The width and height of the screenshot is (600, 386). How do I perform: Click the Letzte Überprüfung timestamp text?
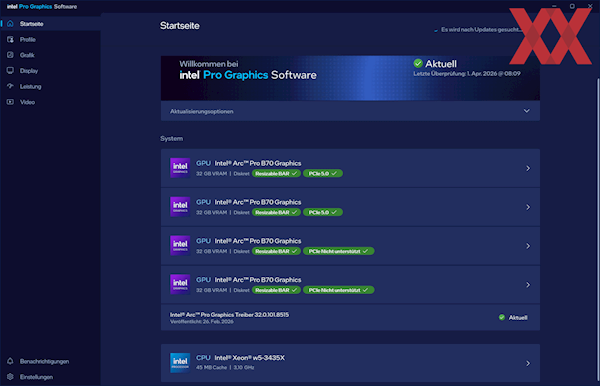click(x=467, y=73)
